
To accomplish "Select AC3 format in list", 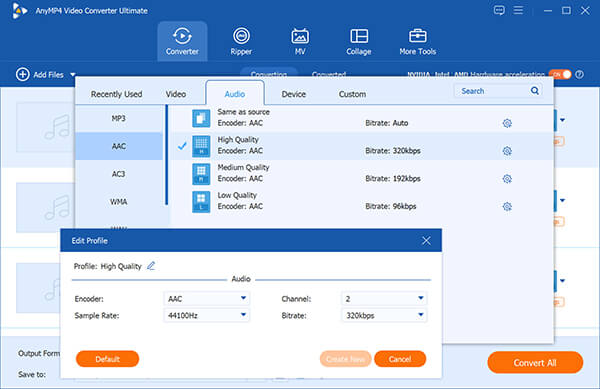I will click(x=119, y=174).
